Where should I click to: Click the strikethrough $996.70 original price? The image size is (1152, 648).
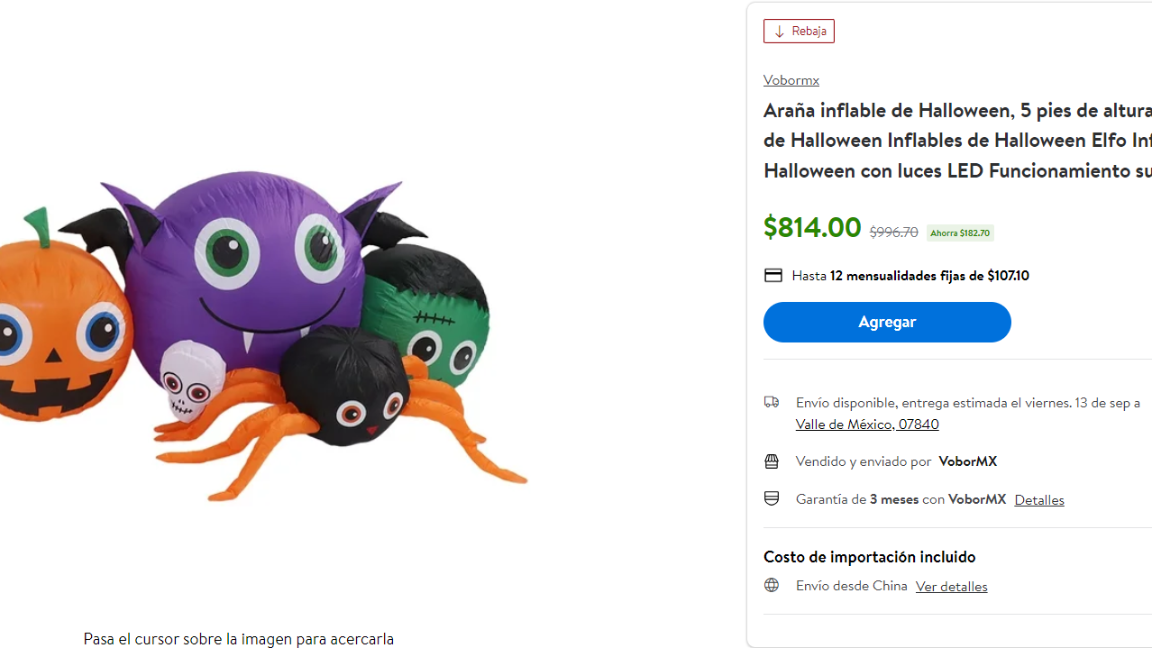[x=894, y=231]
